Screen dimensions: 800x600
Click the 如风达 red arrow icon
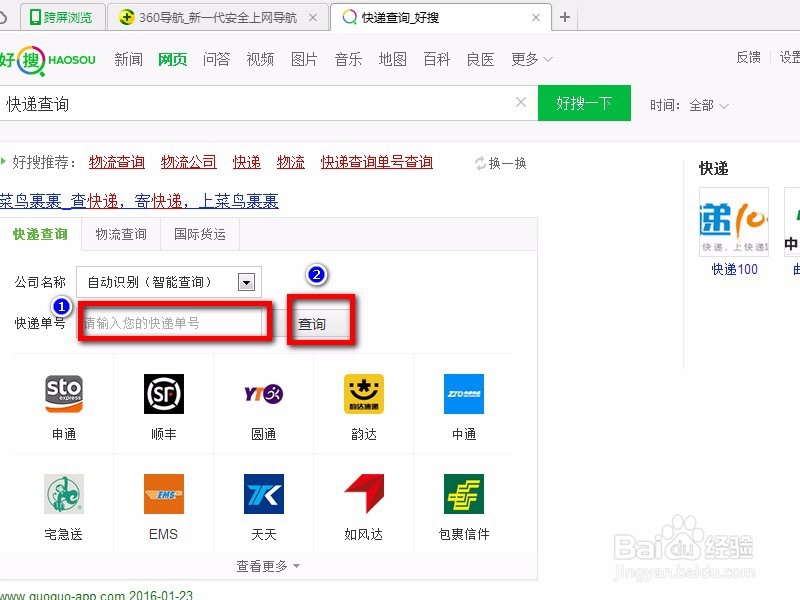coord(364,494)
